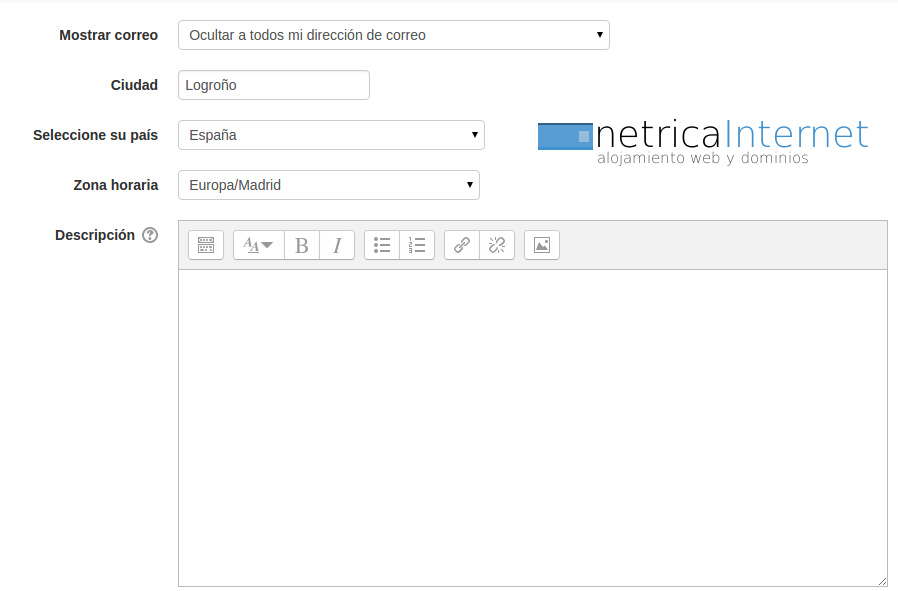Insert a numbered list
This screenshot has height=591, width=898.
click(417, 245)
